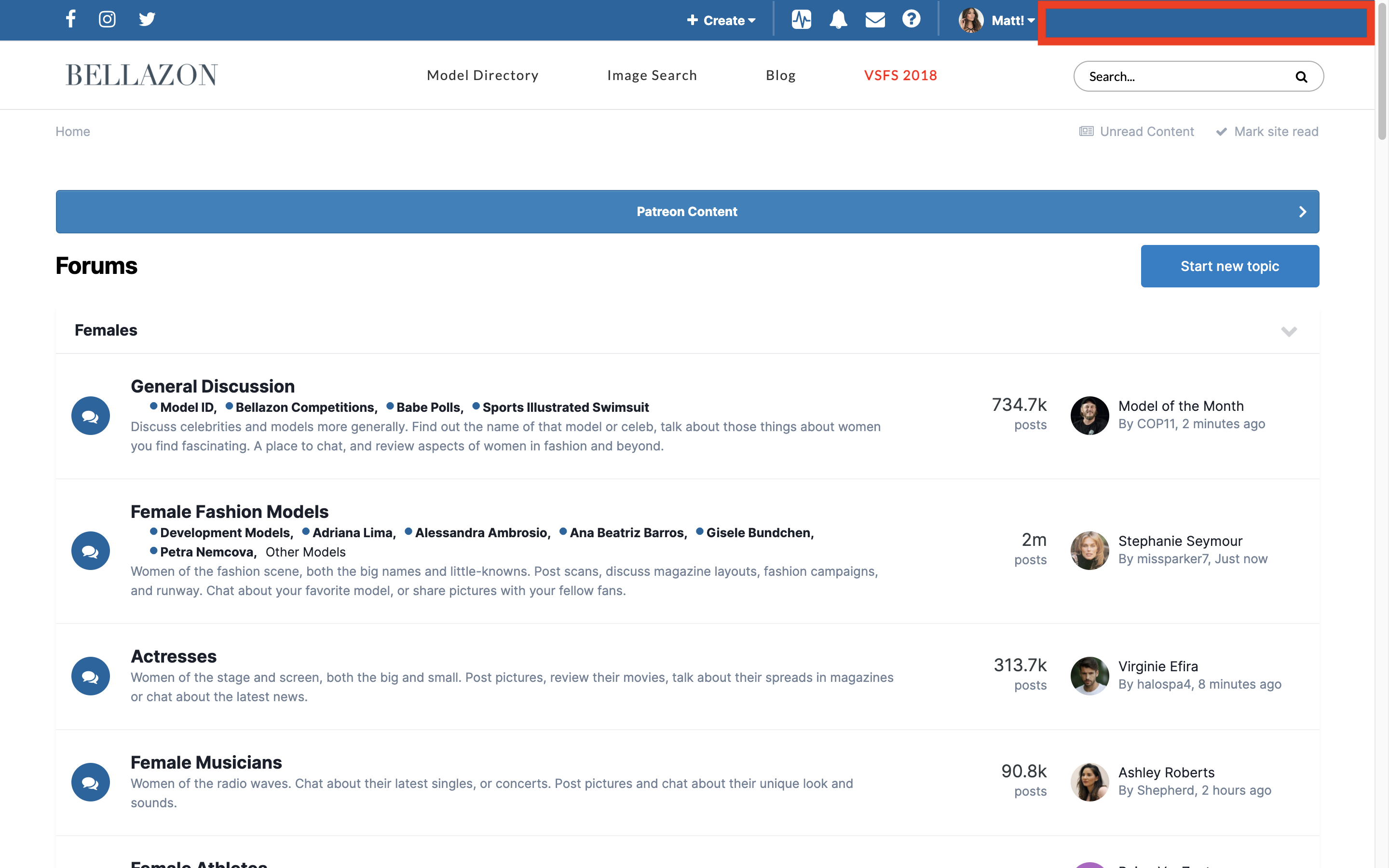Open the Model Directory menu item
Screen dimensions: 1389x868
pos(482,75)
